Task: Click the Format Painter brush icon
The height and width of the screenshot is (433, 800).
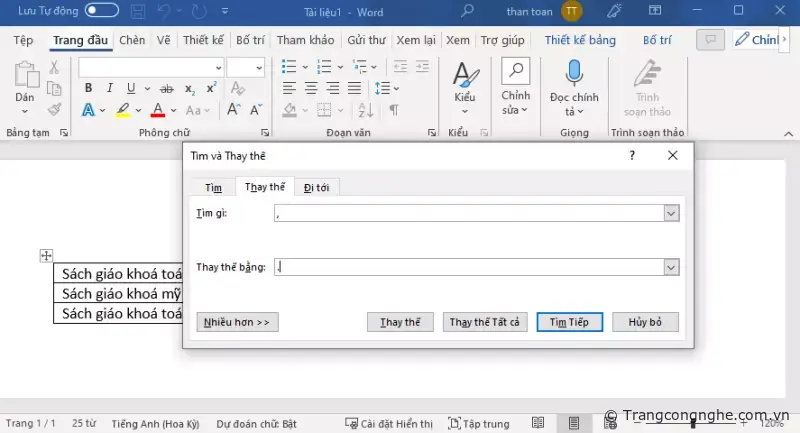Action: click(54, 110)
